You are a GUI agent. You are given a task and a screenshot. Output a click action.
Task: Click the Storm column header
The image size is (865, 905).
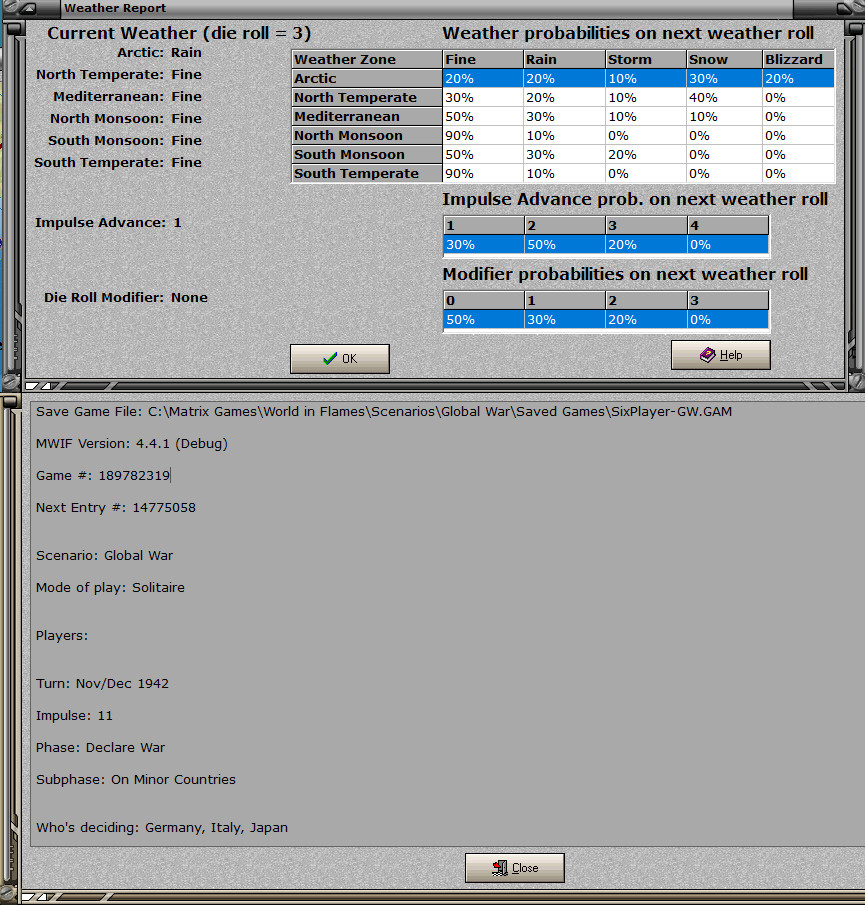click(646, 59)
